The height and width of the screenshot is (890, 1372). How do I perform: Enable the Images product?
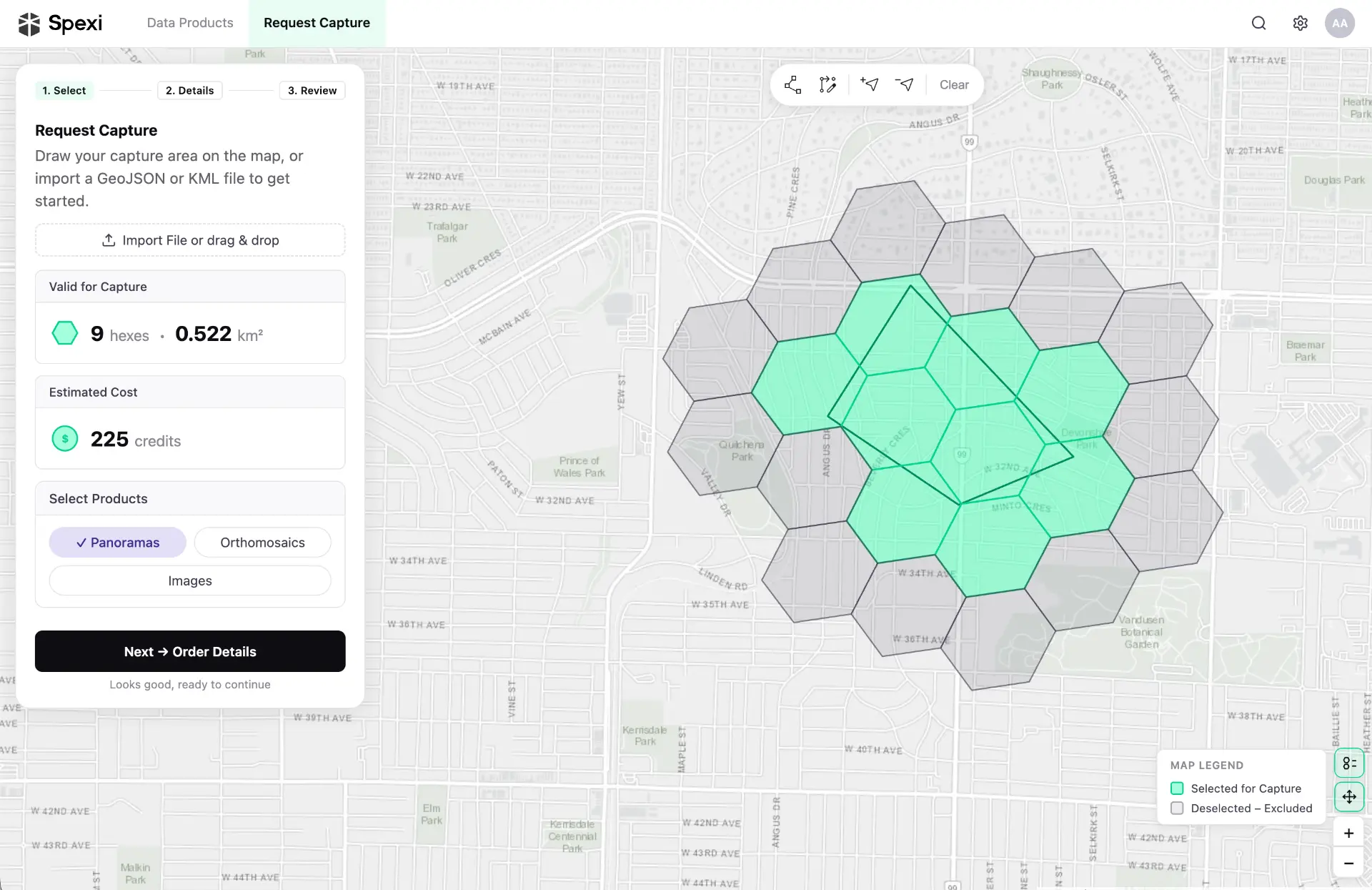(x=190, y=580)
